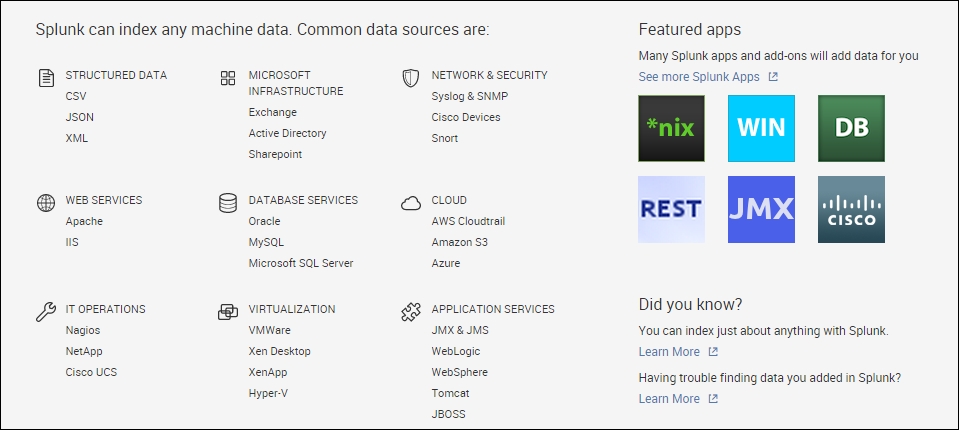This screenshot has width=959, height=430.
Task: Click the Microsoft Infrastructure grid icon
Action: 228,78
